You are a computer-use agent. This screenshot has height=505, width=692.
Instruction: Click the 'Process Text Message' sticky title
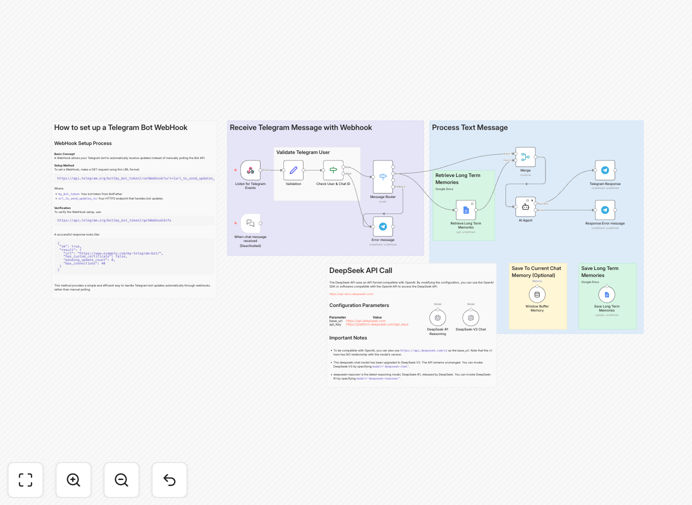coord(470,128)
